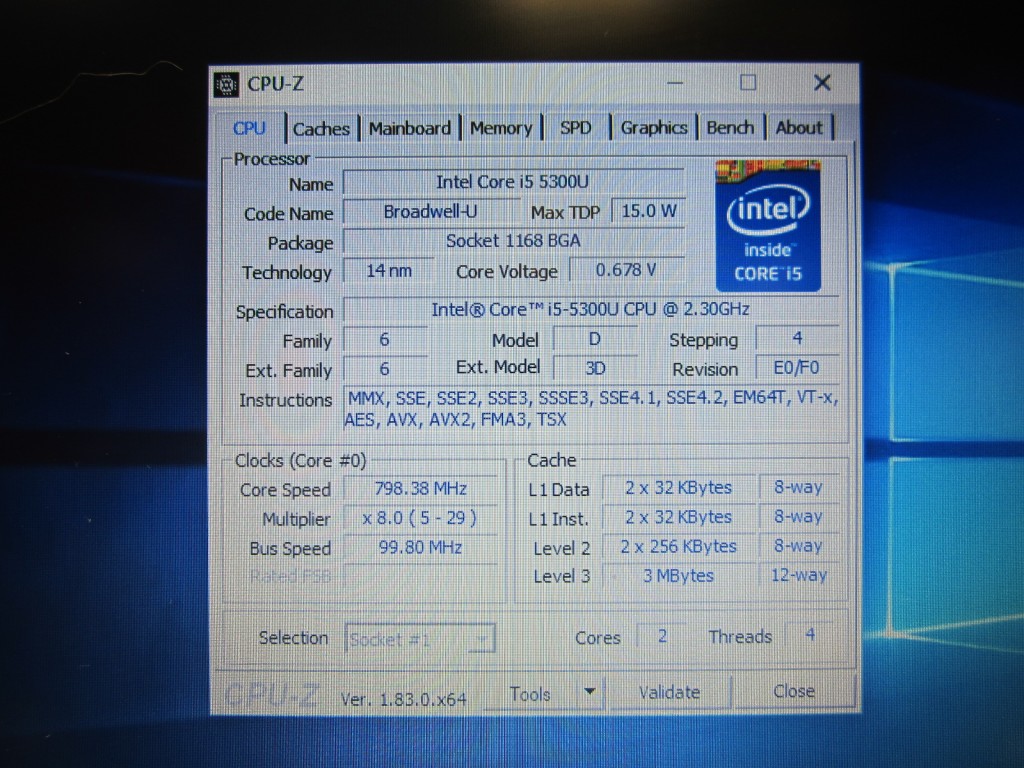
Task: Select the CPU tab
Action: [x=249, y=128]
